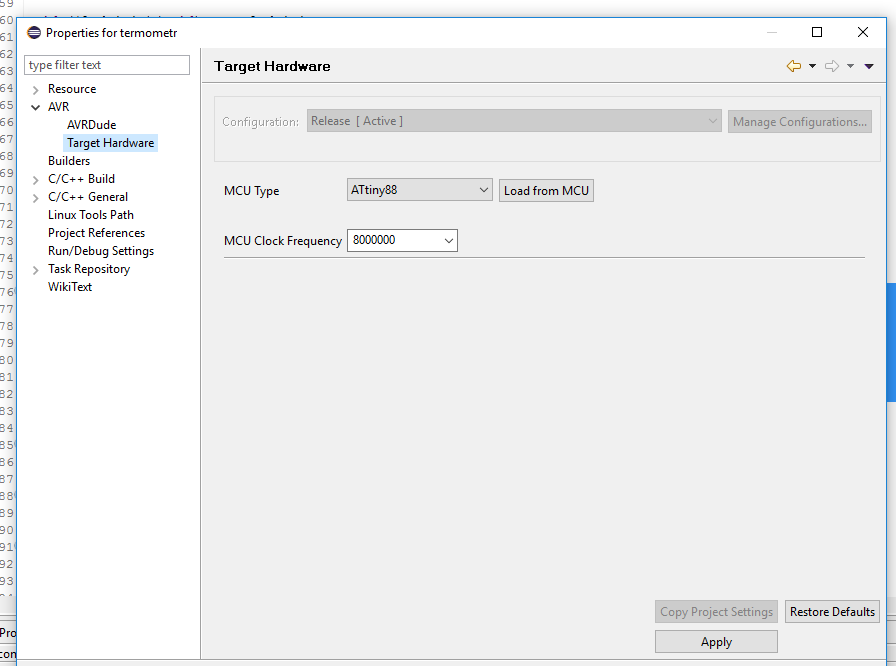Click the Apply button
896x666 pixels.
(716, 642)
